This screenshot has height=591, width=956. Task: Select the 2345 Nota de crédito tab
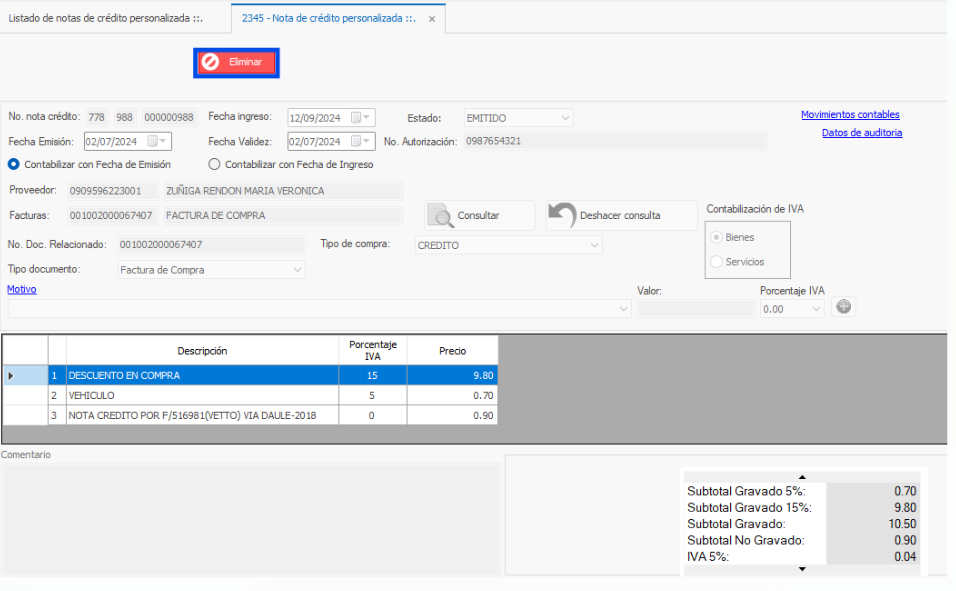[328, 19]
